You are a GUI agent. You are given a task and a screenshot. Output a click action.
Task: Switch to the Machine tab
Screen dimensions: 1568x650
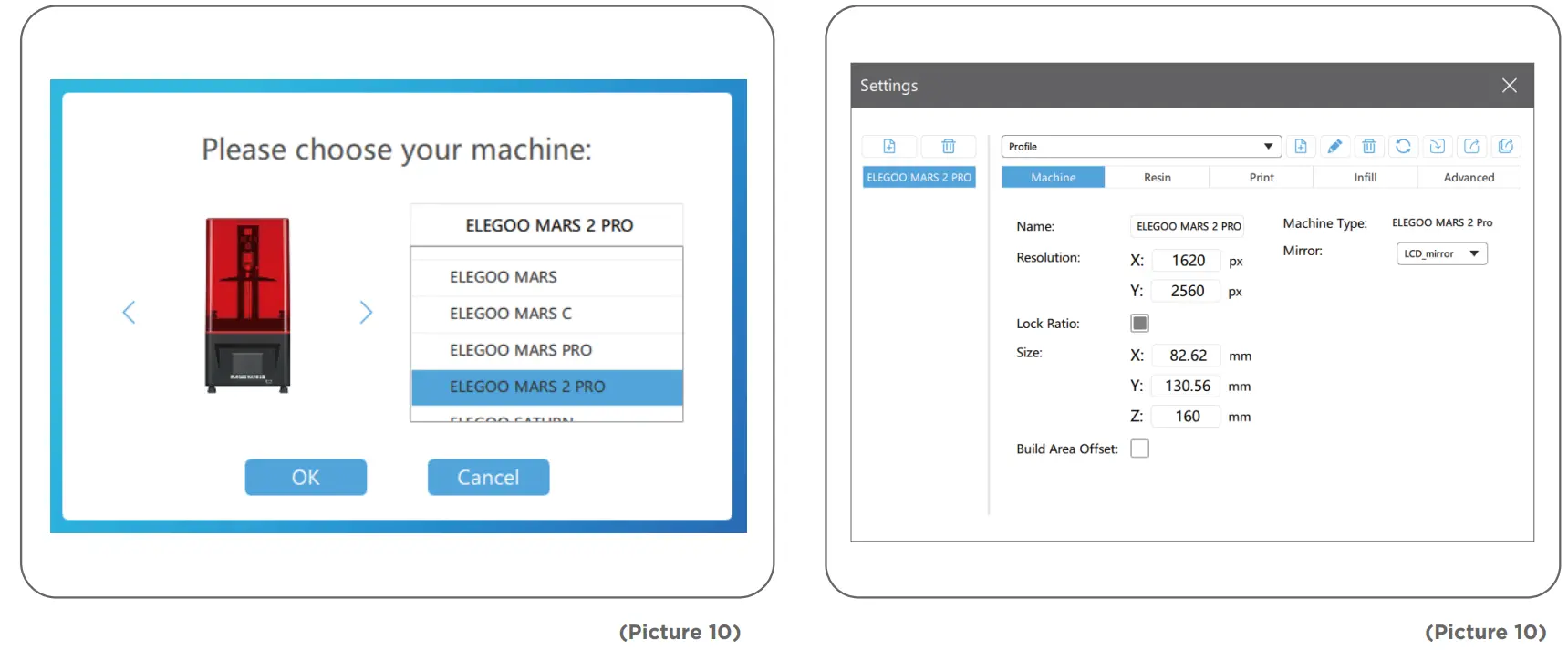(1053, 177)
